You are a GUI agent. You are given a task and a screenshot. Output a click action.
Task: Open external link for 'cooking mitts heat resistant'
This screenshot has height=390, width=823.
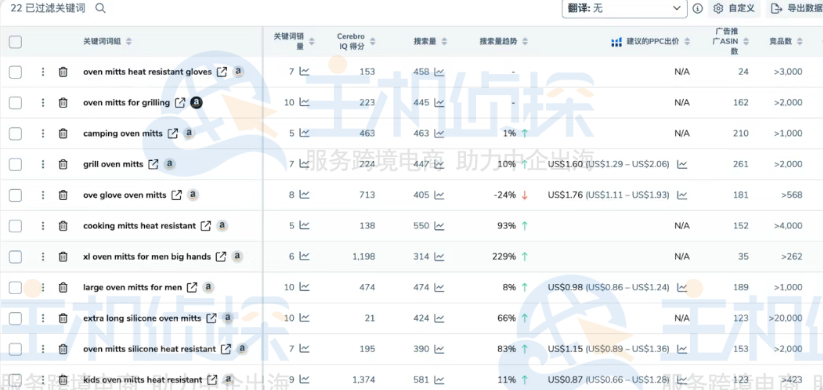pyautogui.click(x=206, y=226)
